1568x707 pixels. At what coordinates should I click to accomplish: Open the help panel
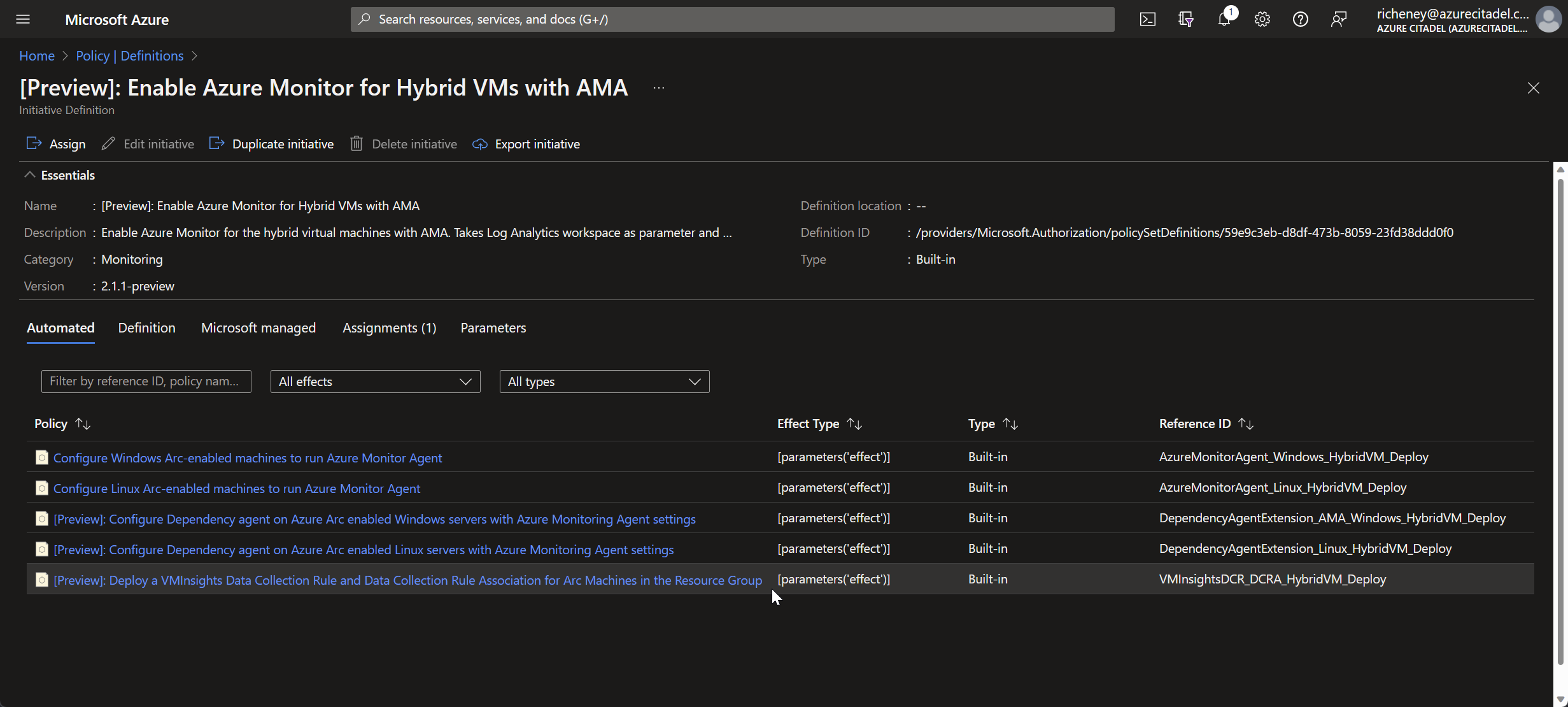click(1300, 19)
